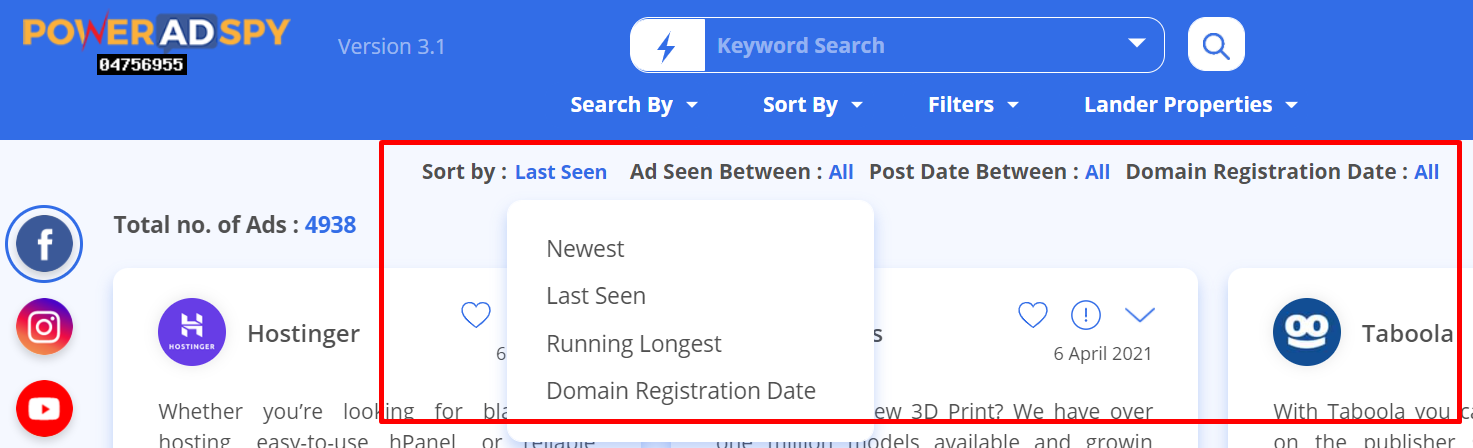Image resolution: width=1473 pixels, height=448 pixels.
Task: Select the Facebook platform icon
Action: 44,245
